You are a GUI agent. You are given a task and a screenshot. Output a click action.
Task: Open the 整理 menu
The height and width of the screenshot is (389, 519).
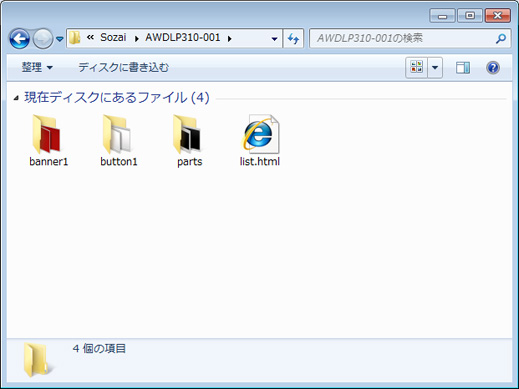(37, 68)
